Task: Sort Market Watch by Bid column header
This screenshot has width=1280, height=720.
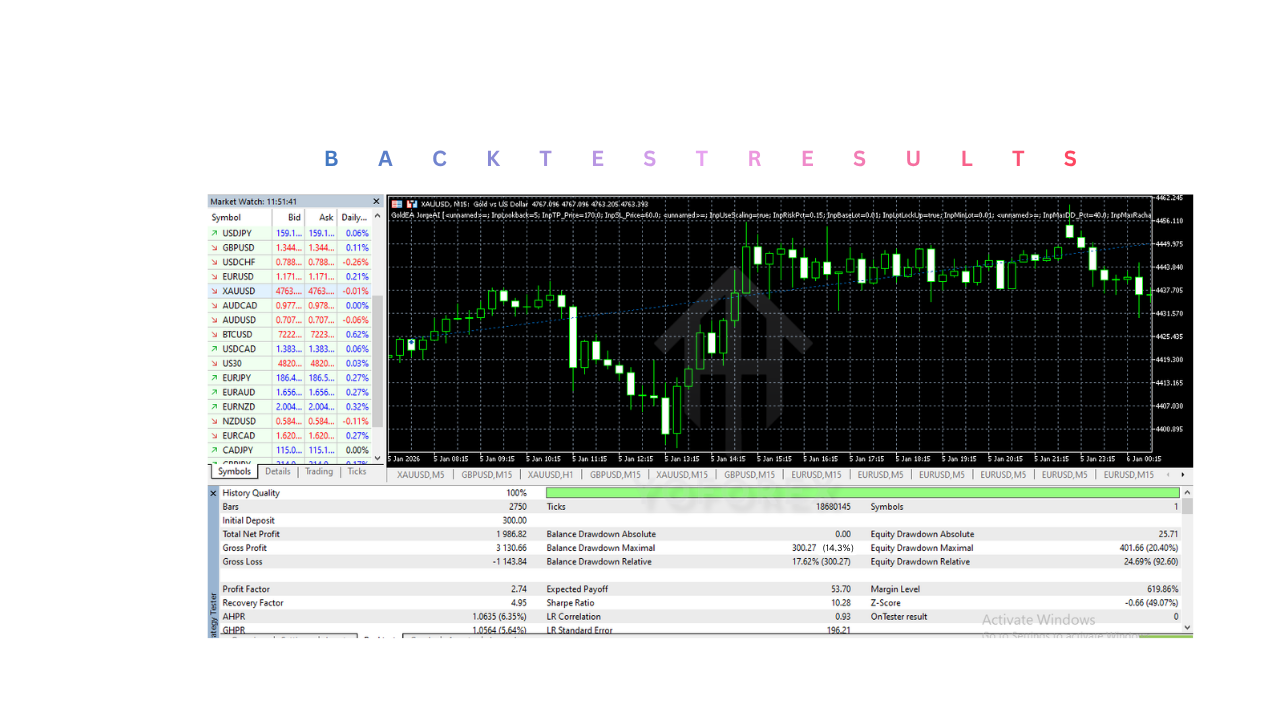Action: [x=294, y=217]
